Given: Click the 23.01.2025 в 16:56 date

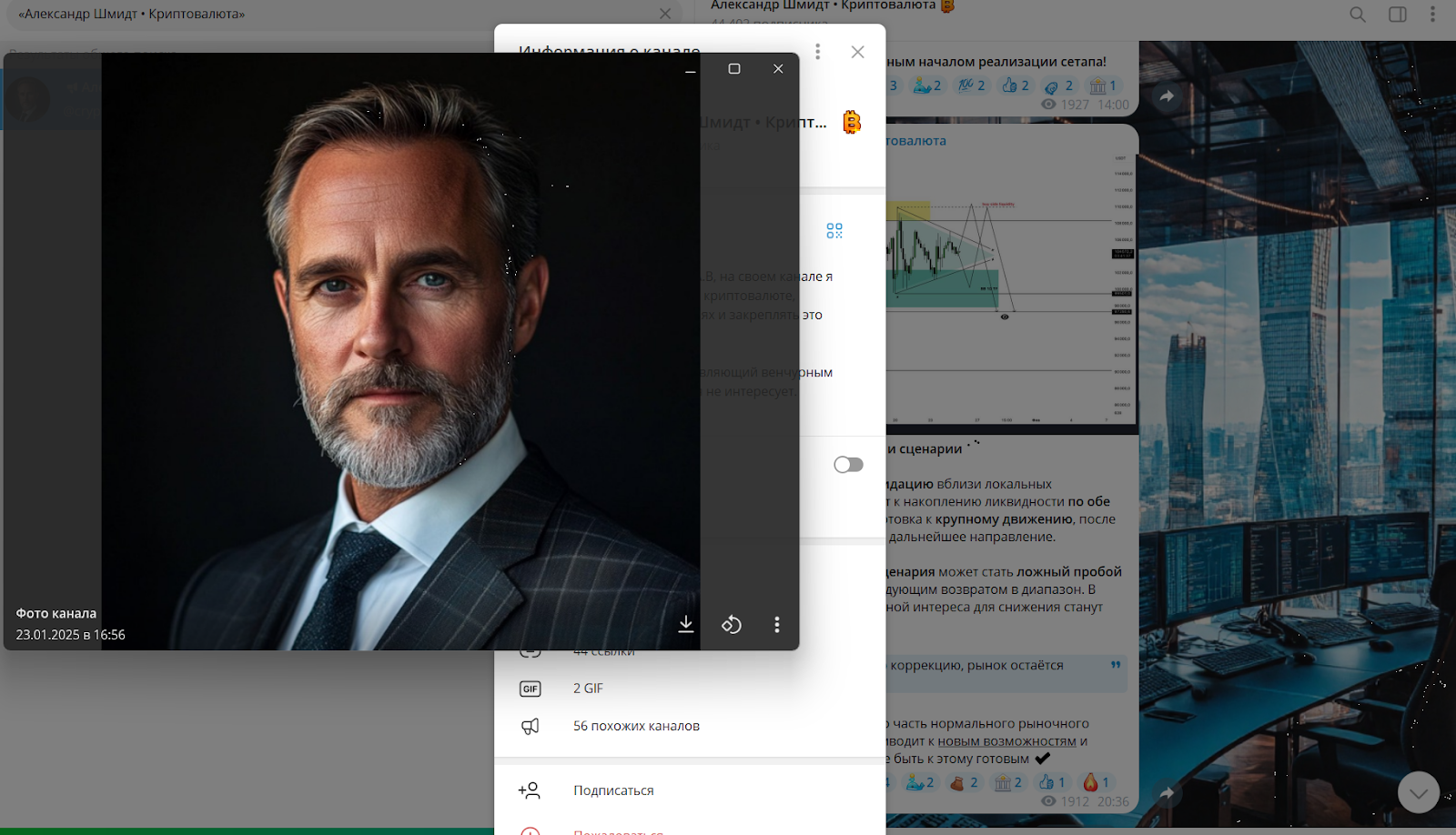Looking at the screenshot, I should (x=70, y=635).
